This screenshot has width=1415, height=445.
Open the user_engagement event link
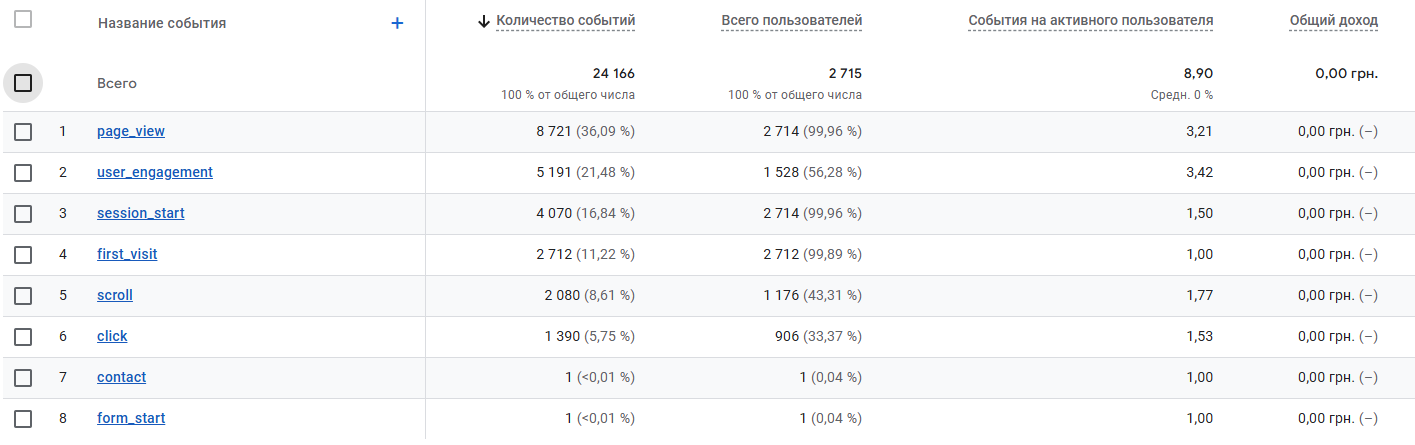coord(155,172)
